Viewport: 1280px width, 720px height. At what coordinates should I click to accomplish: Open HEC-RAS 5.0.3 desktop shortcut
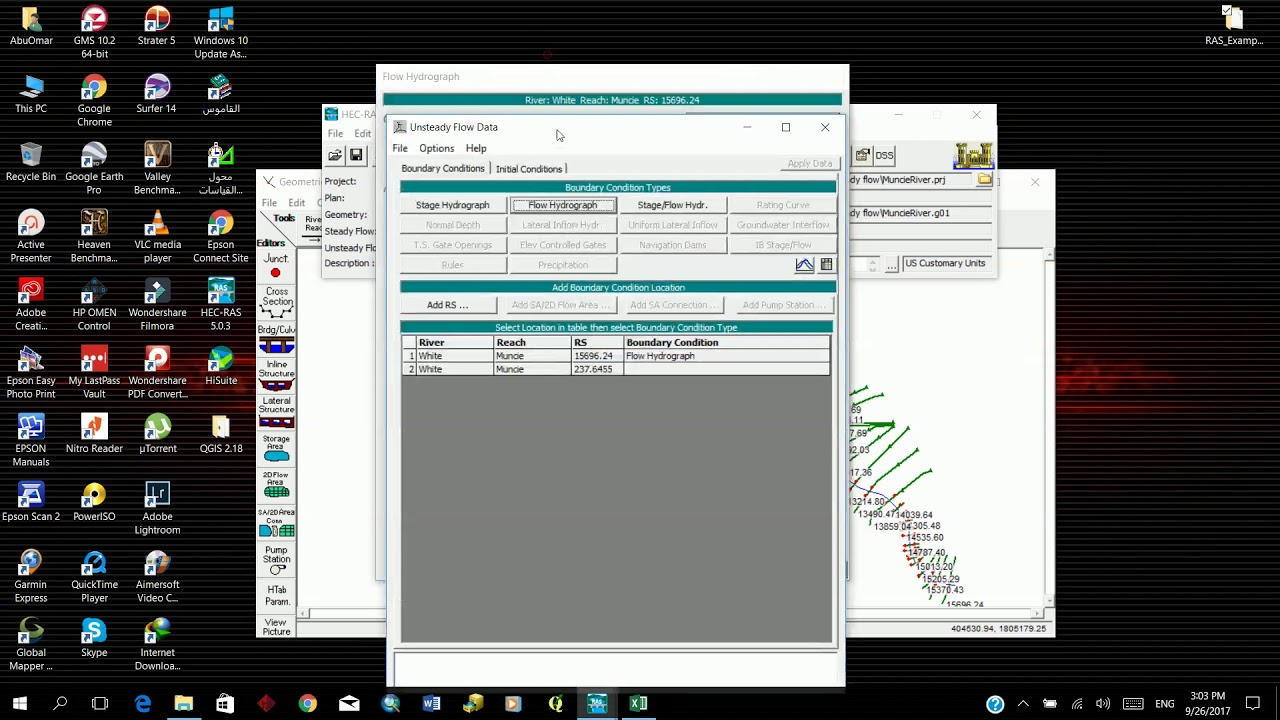(x=220, y=304)
